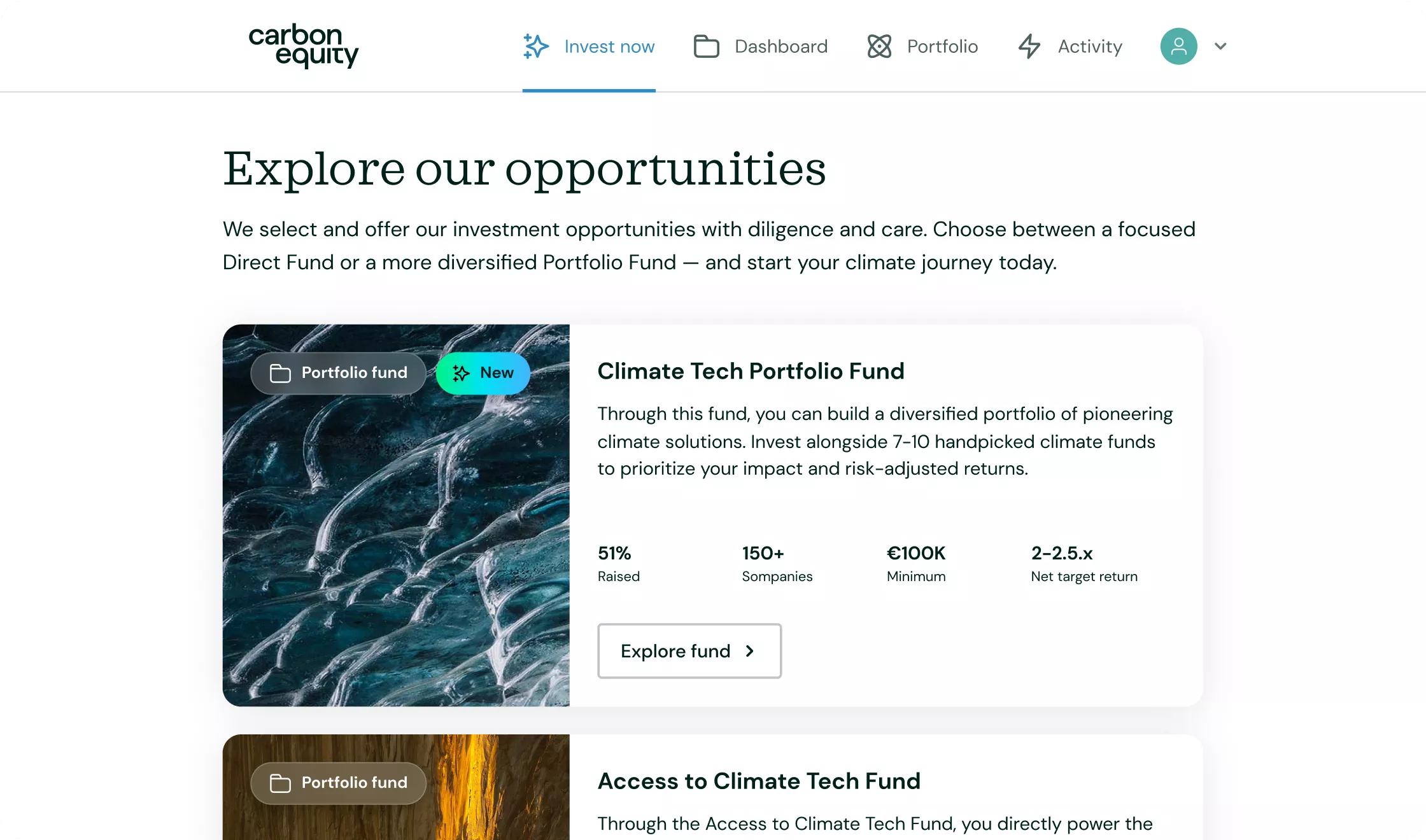Select the Invest now sparkle icon
This screenshot has width=1426, height=840.
(x=535, y=46)
